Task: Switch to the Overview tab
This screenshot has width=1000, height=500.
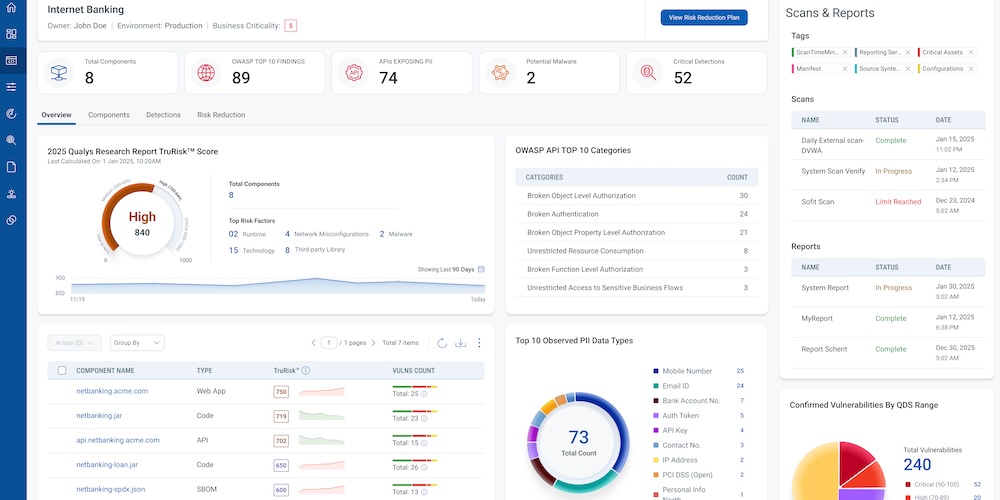Action: 56,115
